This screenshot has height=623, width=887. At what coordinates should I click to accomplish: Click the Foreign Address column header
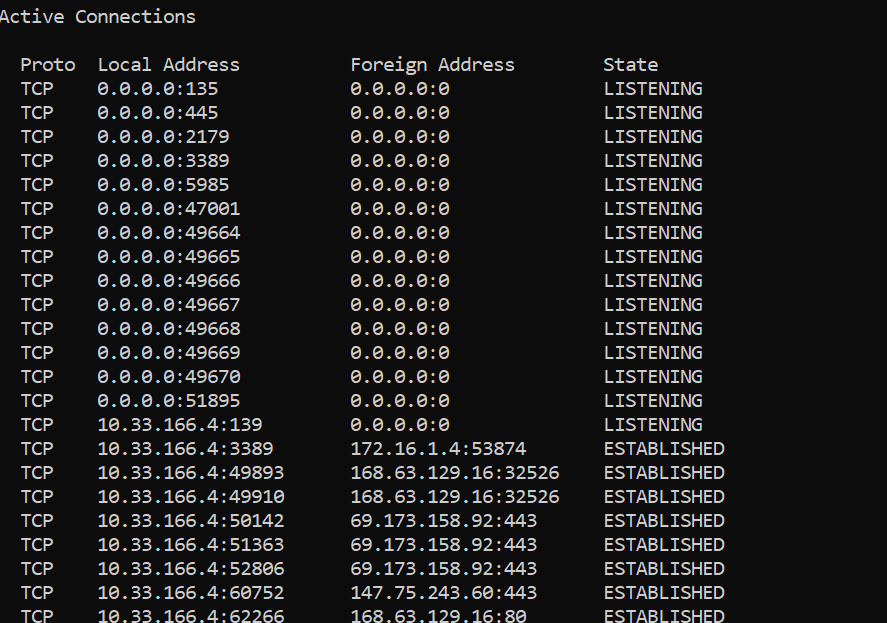point(433,66)
